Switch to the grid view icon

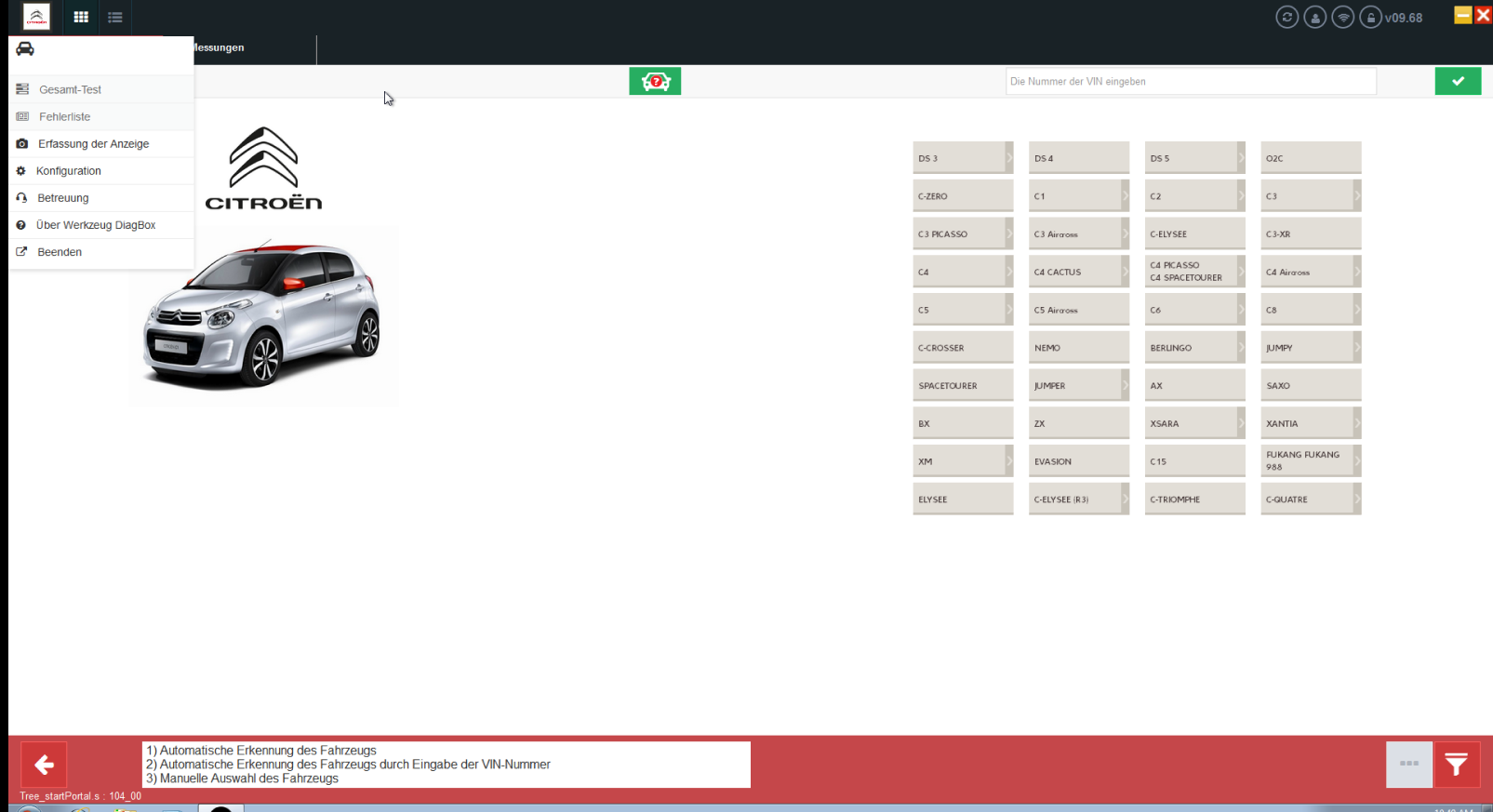(81, 17)
